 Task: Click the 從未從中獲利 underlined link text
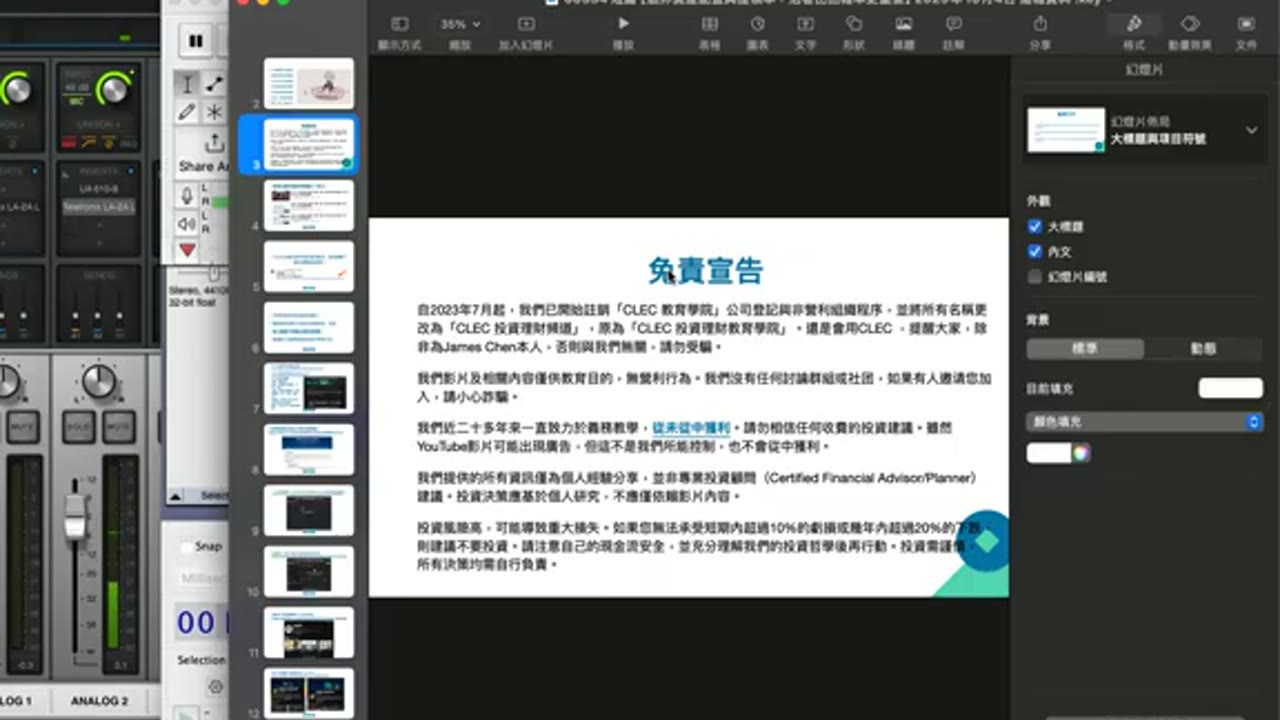pos(691,427)
